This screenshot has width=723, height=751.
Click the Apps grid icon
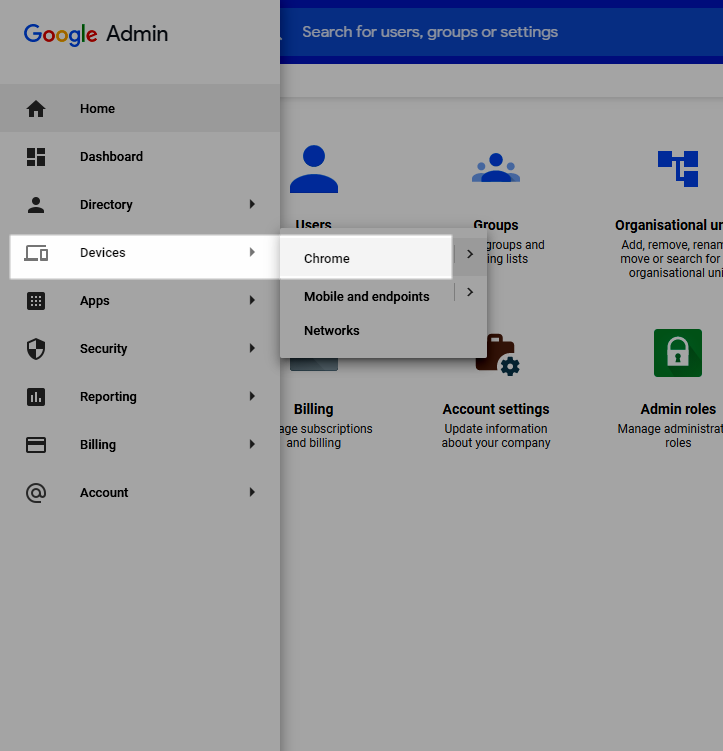(36, 301)
